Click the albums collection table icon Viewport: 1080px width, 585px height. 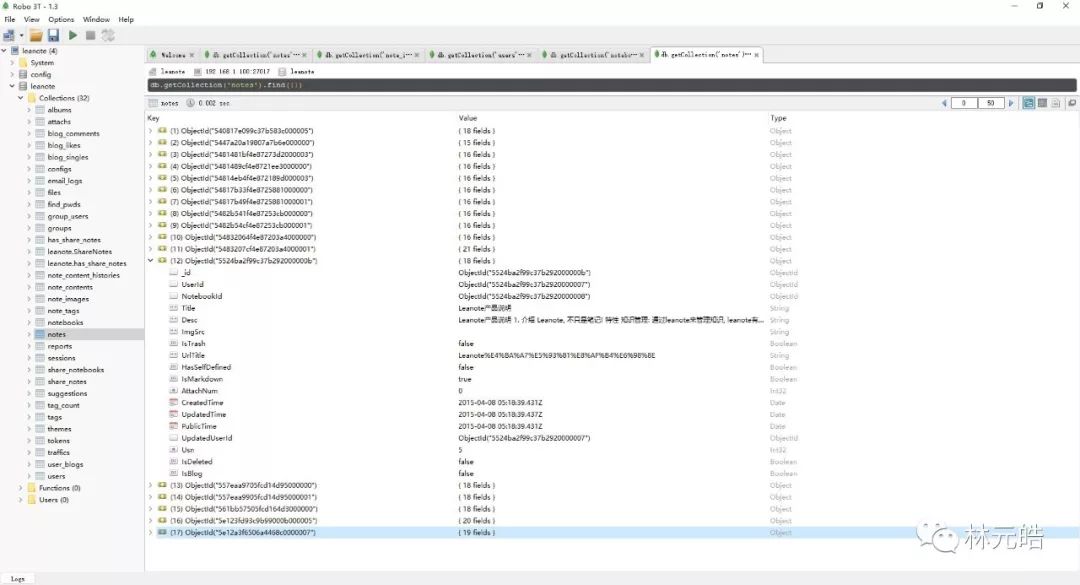[x=40, y=110]
